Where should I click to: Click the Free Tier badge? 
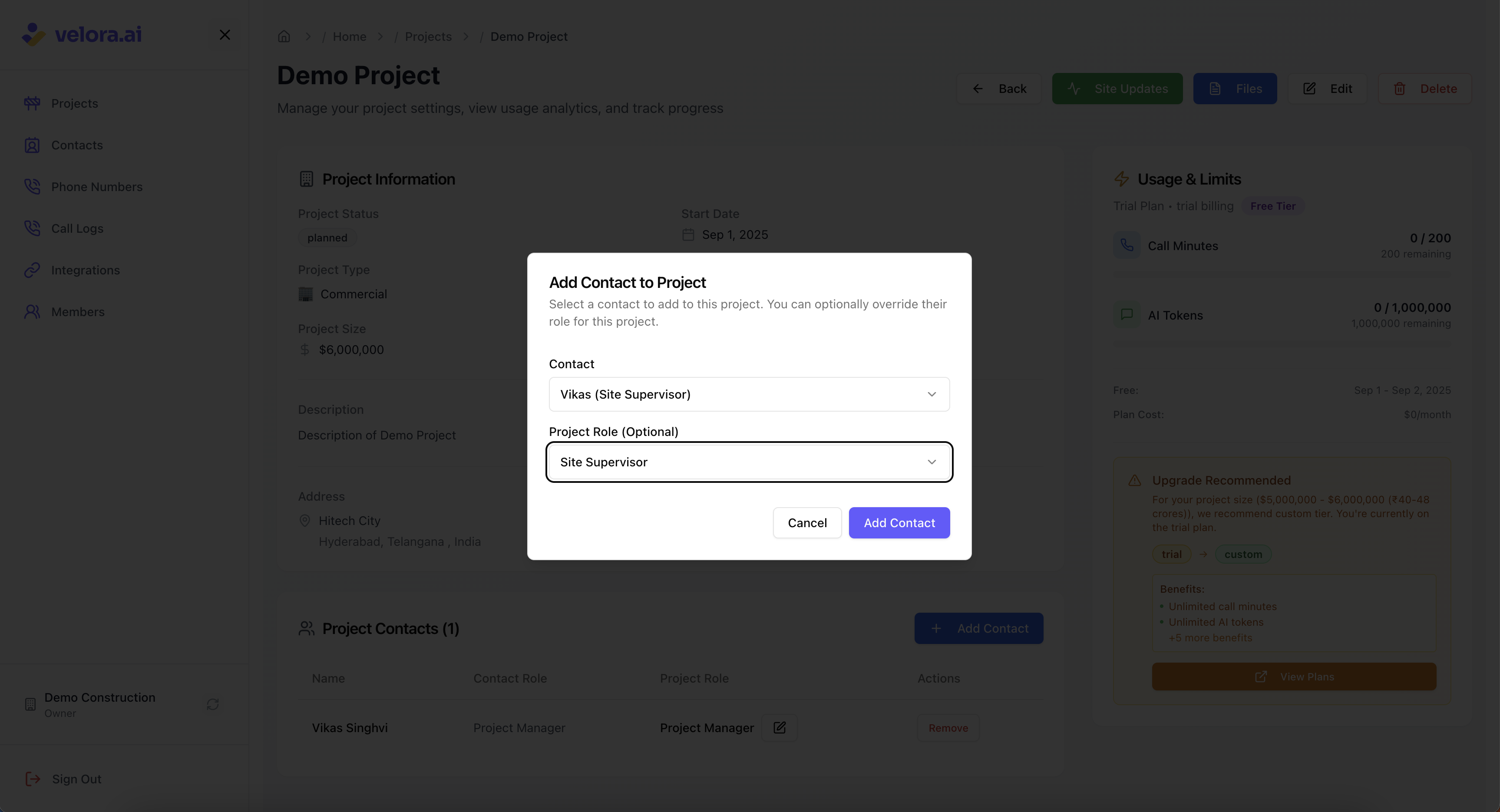pyautogui.click(x=1273, y=206)
